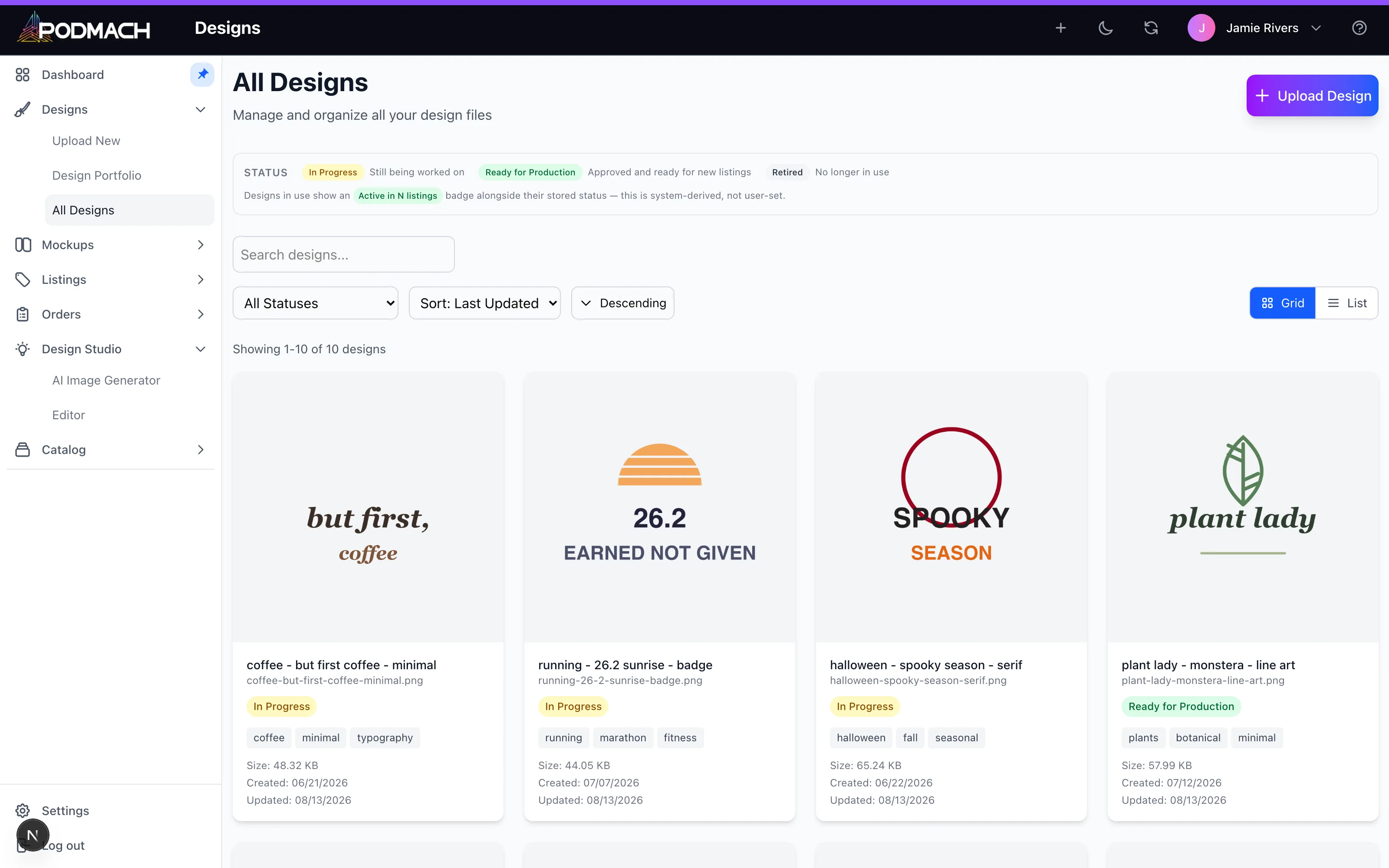Open Settings in the sidebar
Screen dimensions: 1389x868
click(66, 811)
